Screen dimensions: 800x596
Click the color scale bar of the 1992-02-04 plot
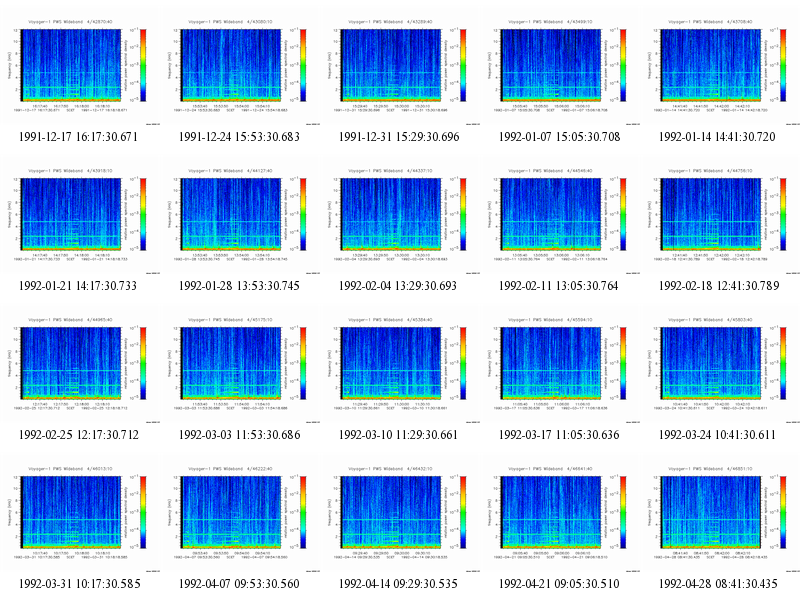click(463, 214)
